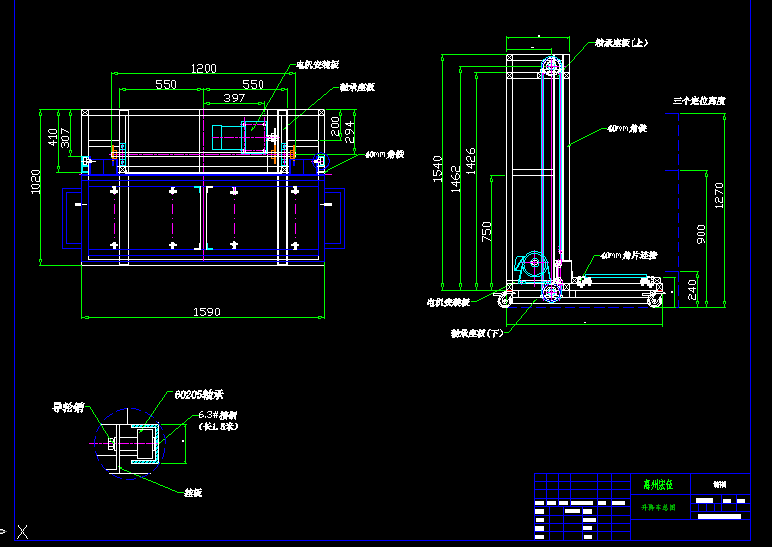Click the 1462 dimension text
The image size is (772, 547).
pyautogui.click(x=455, y=179)
